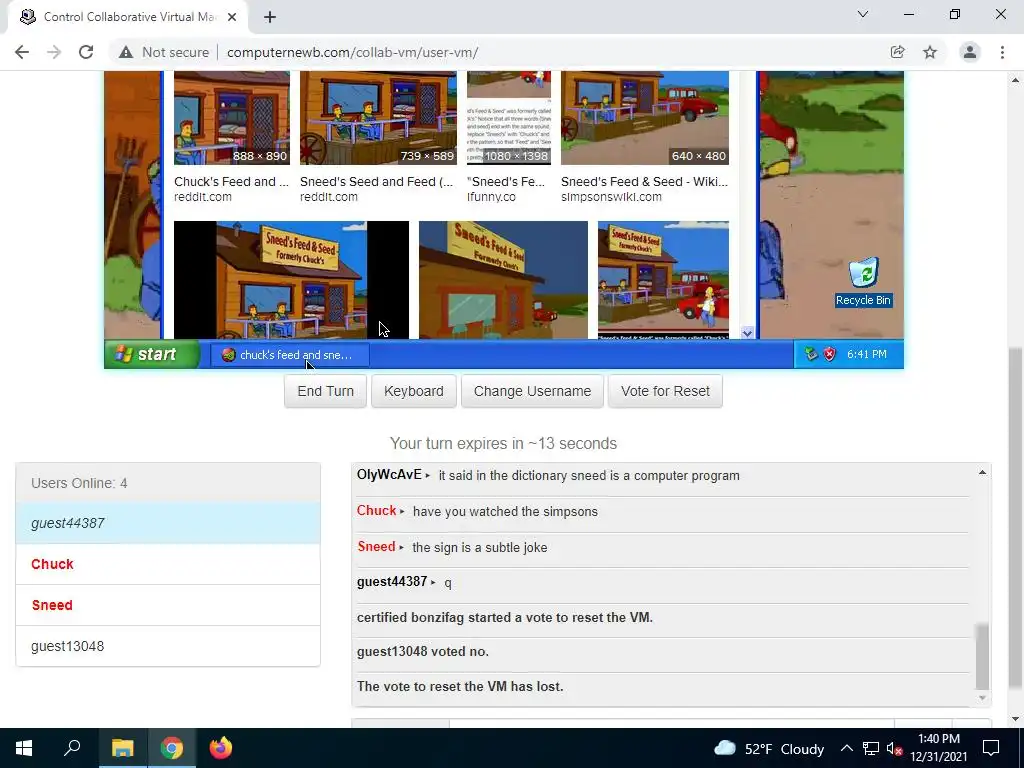Click the network tray icon in the VM

(x=811, y=354)
